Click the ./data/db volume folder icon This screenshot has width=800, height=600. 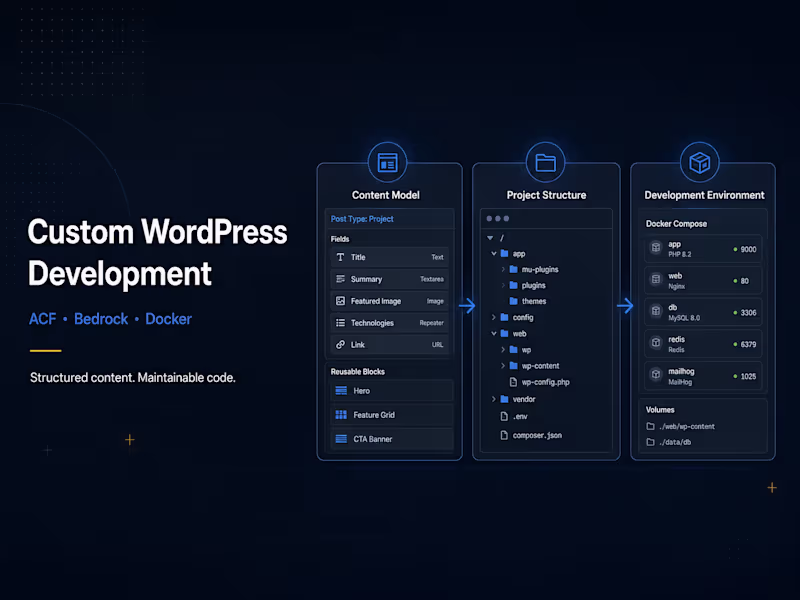coord(651,442)
